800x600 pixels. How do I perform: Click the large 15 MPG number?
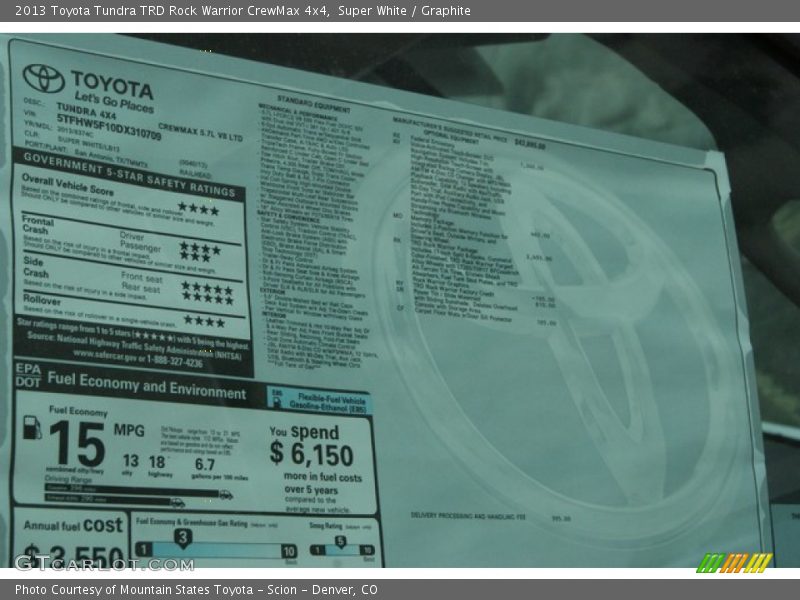[x=77, y=444]
